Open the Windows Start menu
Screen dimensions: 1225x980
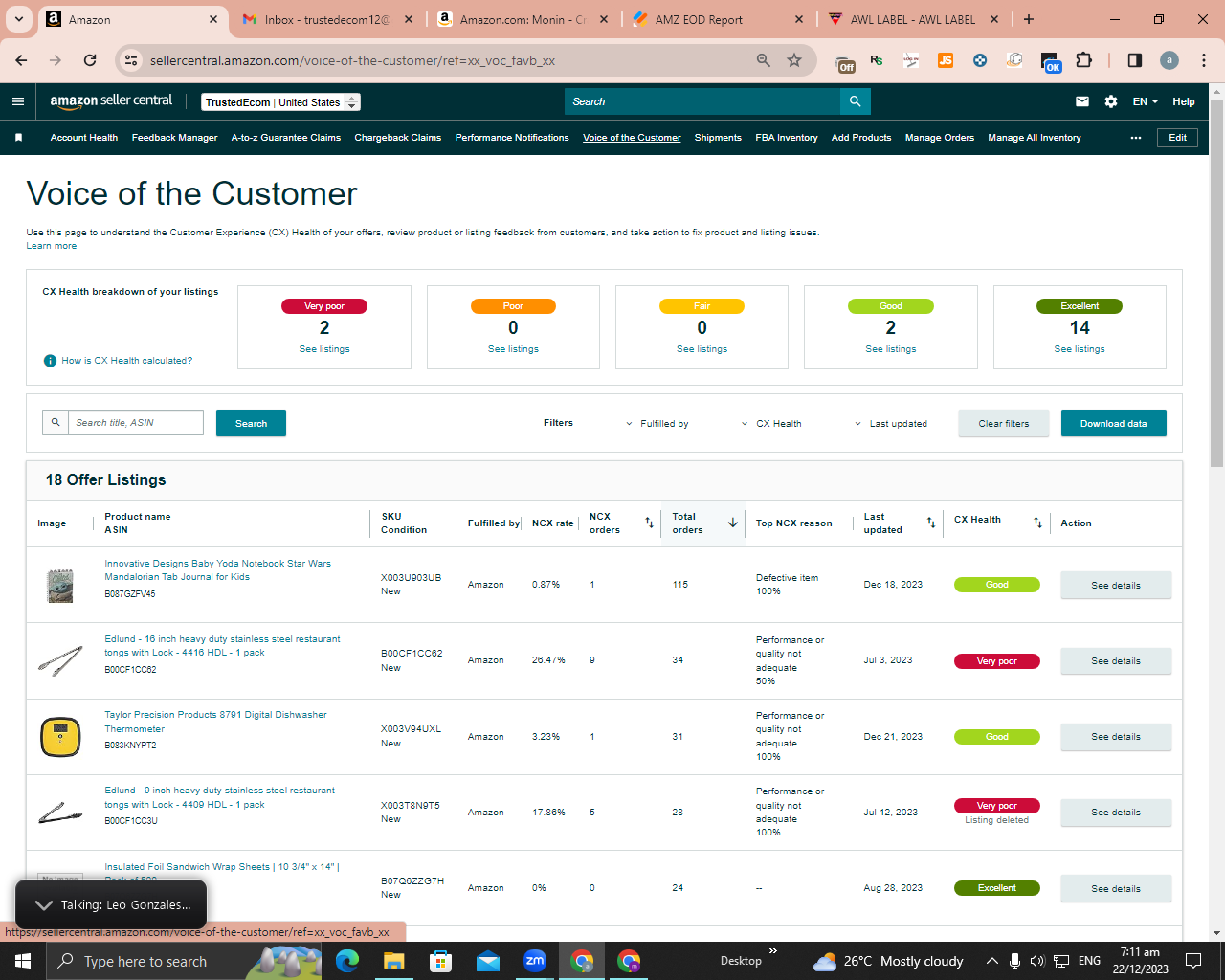coord(23,961)
